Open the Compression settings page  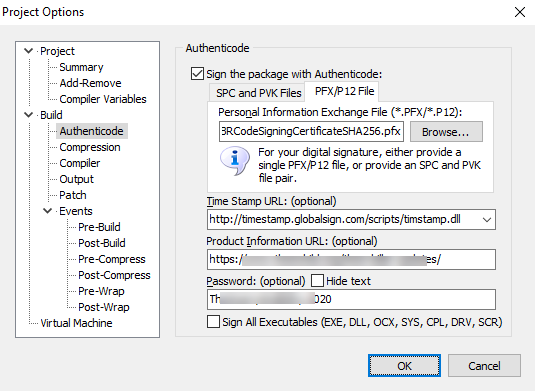(90, 147)
